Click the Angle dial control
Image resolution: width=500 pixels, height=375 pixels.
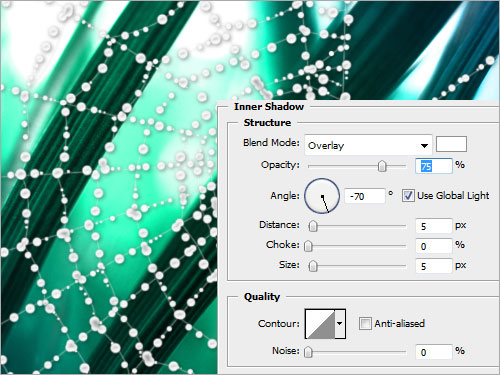pos(322,196)
